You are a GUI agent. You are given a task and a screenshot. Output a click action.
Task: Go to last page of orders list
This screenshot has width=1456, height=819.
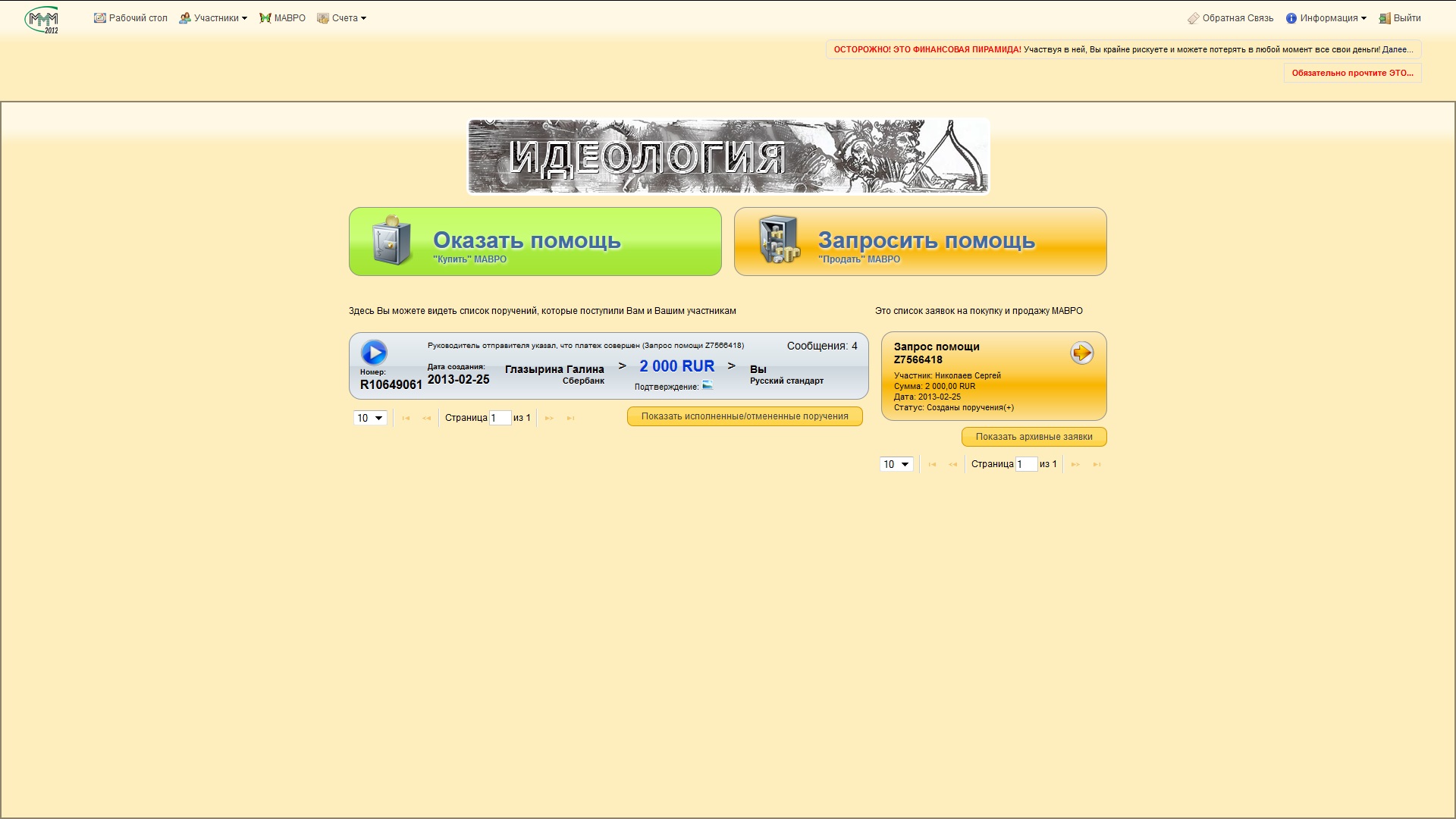[570, 419]
